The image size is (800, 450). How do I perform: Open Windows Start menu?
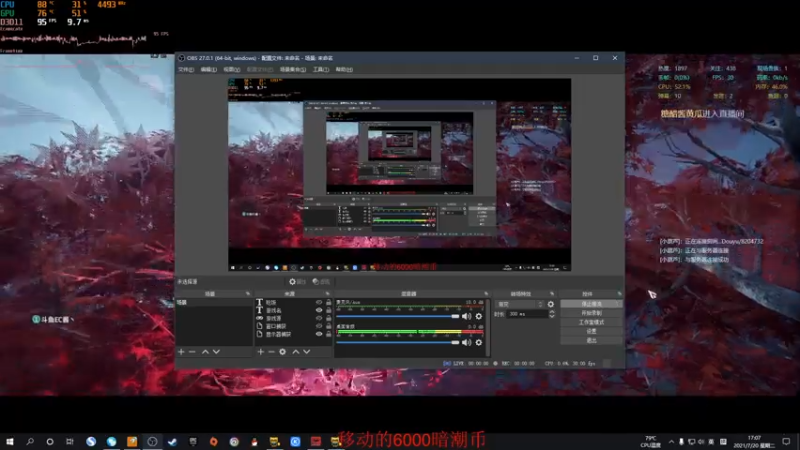[10, 441]
